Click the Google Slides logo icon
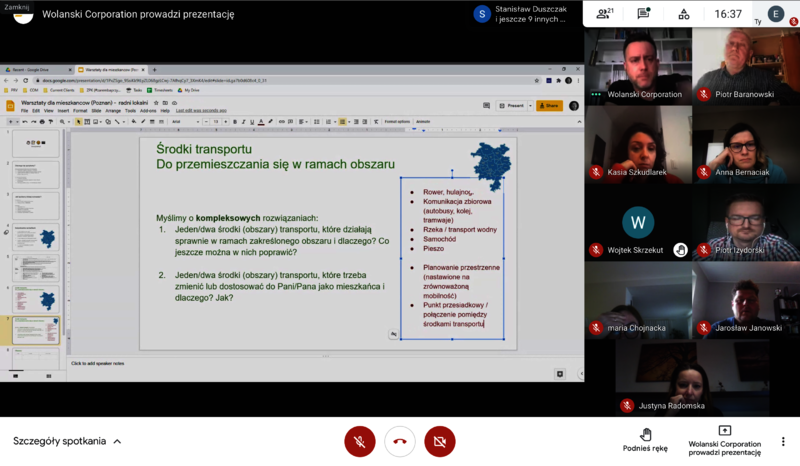The height and width of the screenshot is (466, 800). 10,106
